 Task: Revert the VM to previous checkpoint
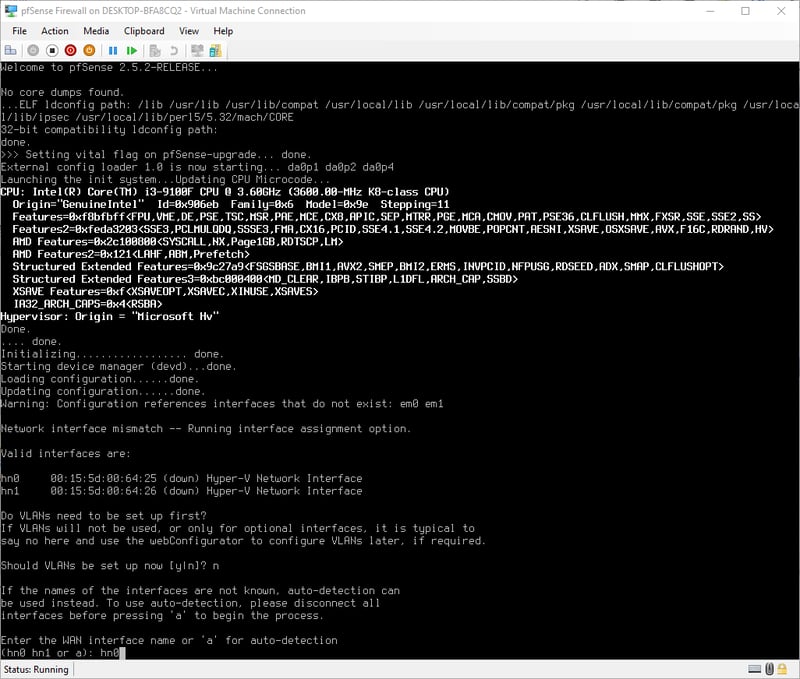tap(173, 50)
